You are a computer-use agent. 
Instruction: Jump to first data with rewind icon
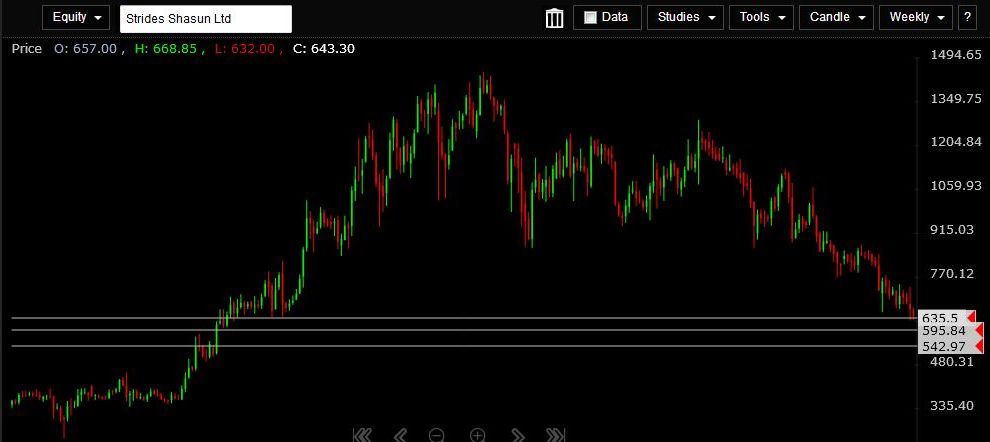click(362, 435)
